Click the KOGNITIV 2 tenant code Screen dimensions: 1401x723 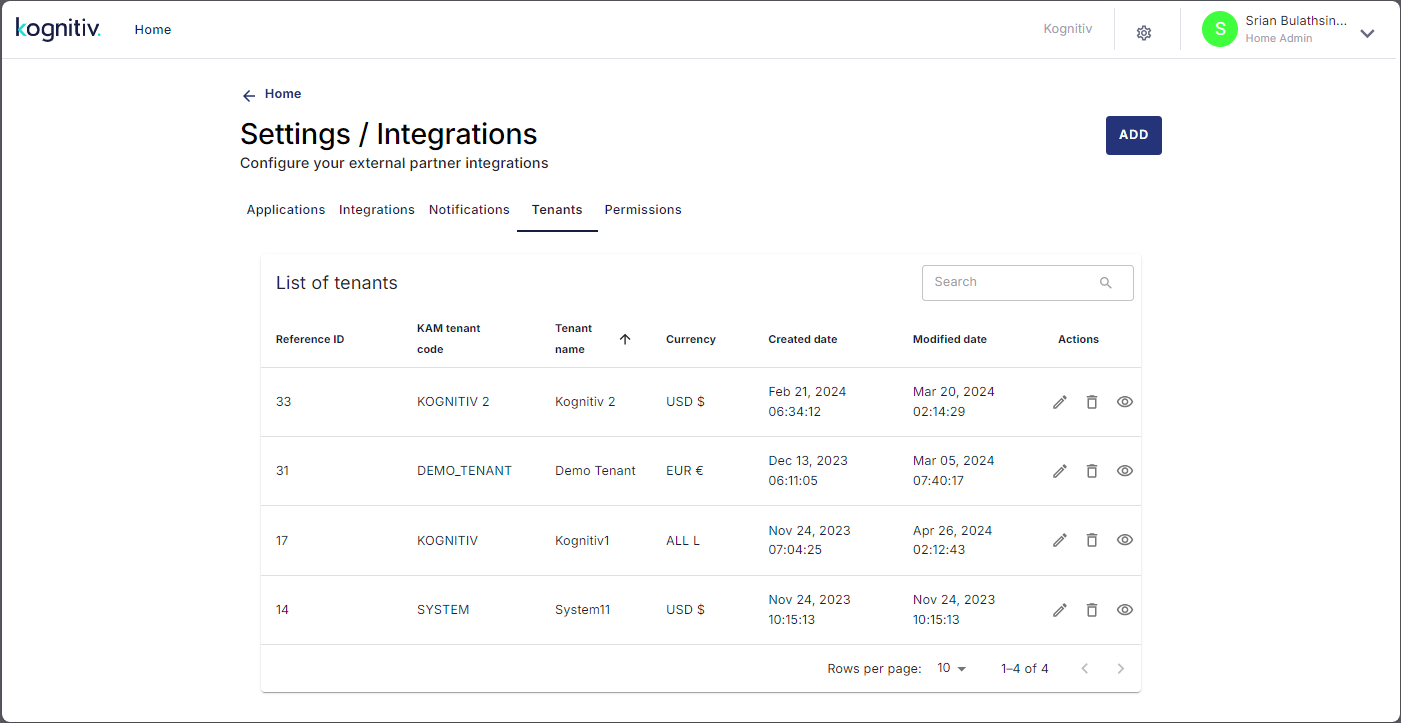click(453, 402)
